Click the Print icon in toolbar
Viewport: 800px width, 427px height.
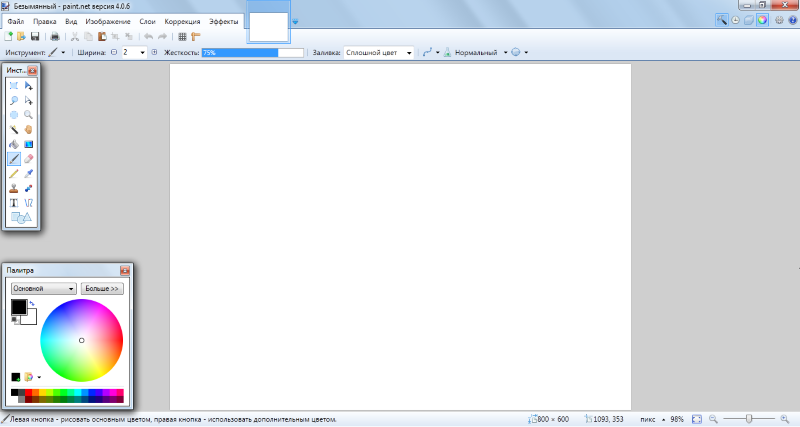(55, 36)
